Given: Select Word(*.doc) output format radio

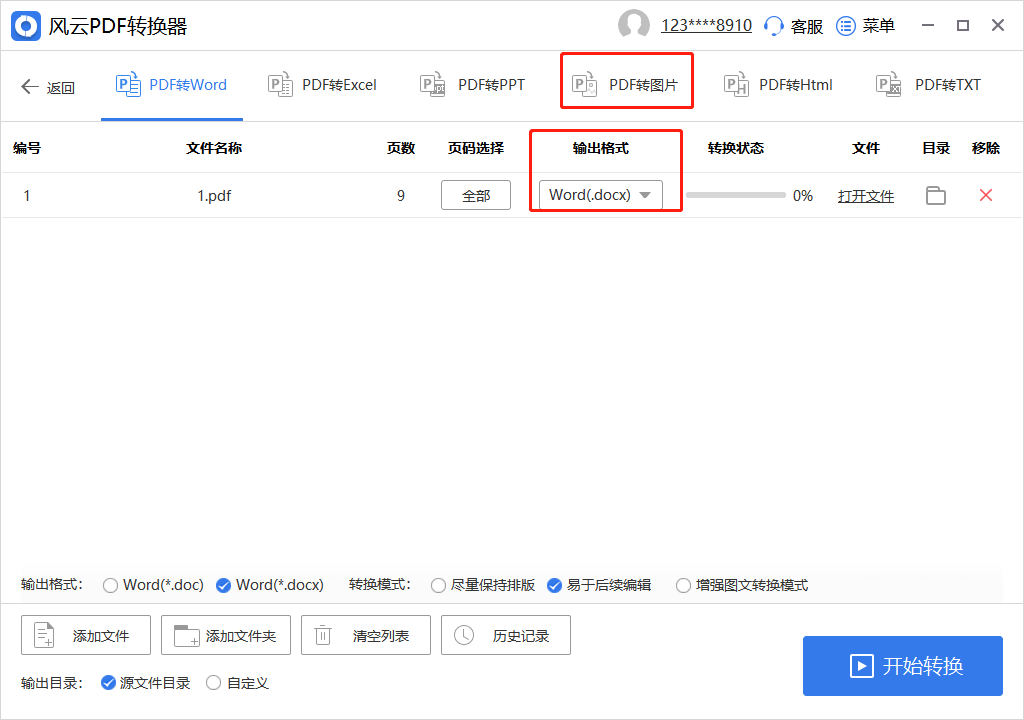Looking at the screenshot, I should (110, 585).
